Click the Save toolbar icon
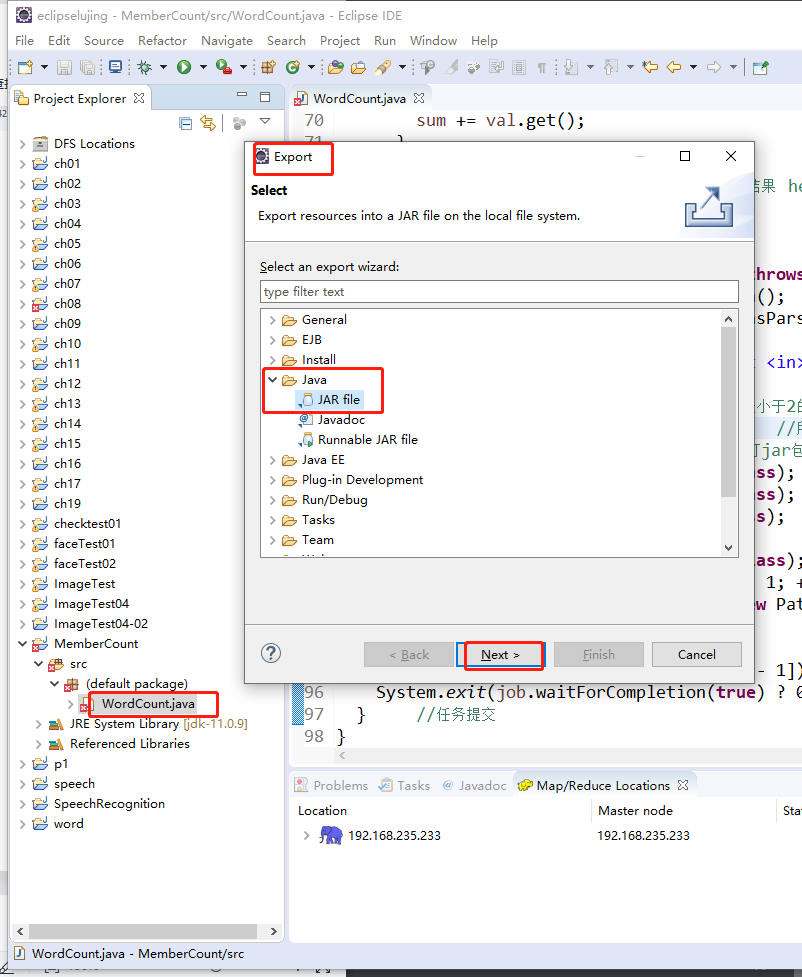The height and width of the screenshot is (977, 802). pyautogui.click(x=64, y=67)
